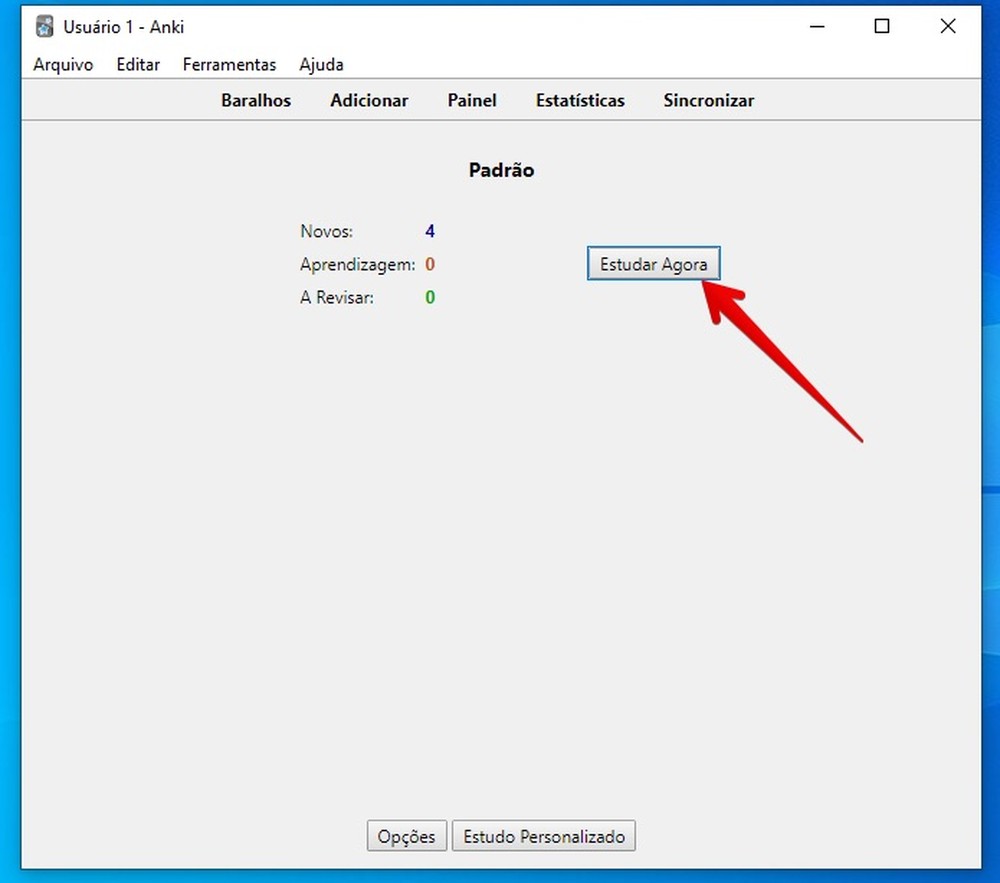Open the Arquivo menu
Viewport: 1000px width, 883px height.
point(63,64)
